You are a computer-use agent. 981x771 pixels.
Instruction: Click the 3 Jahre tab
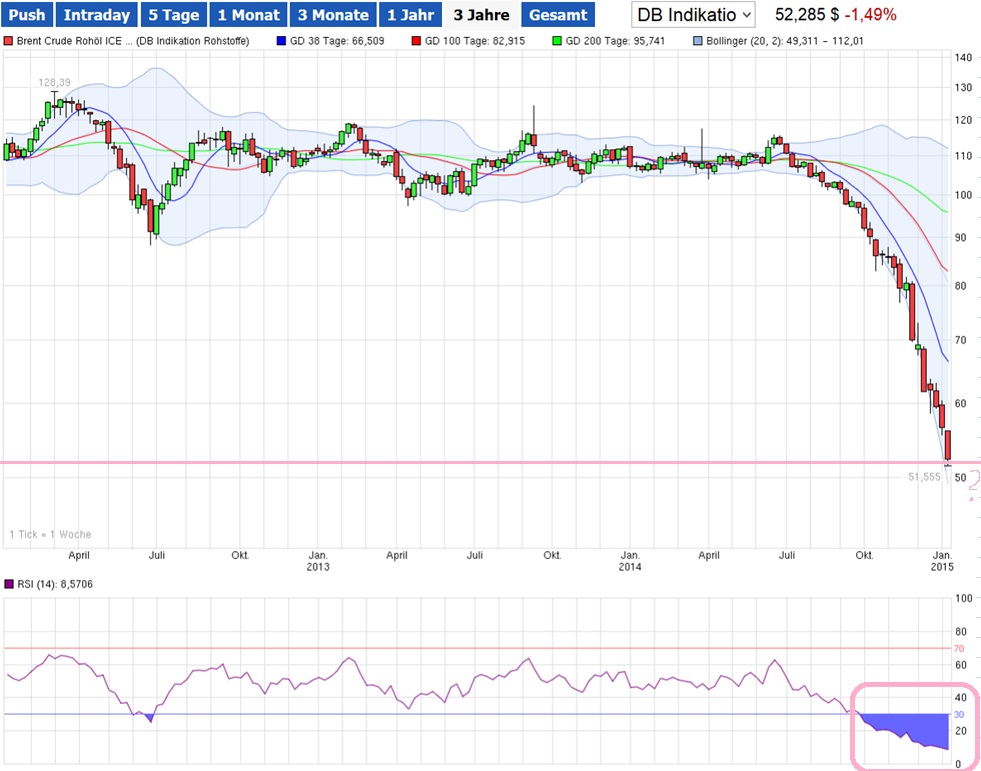coord(481,15)
